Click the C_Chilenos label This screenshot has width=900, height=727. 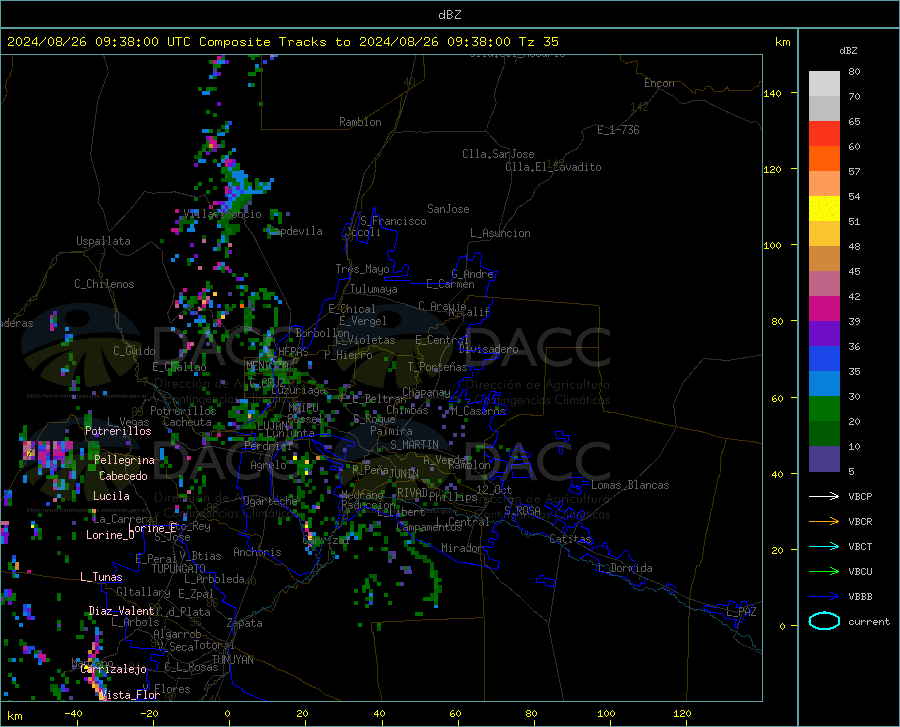pos(104,284)
